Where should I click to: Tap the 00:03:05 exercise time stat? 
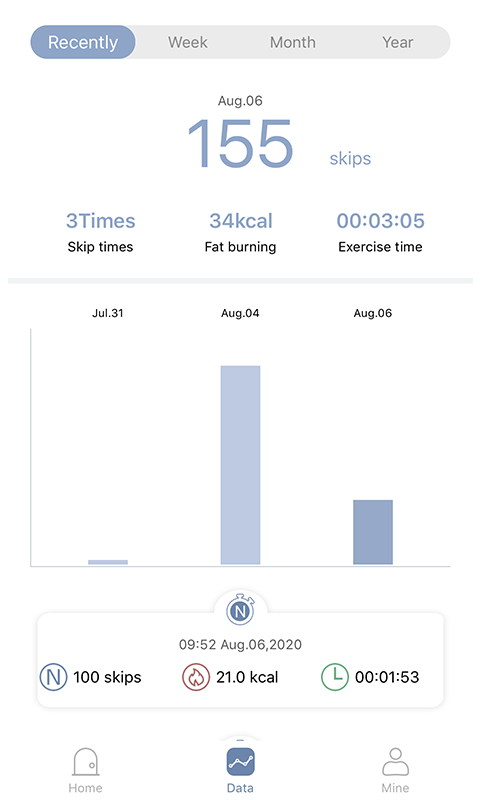[381, 233]
